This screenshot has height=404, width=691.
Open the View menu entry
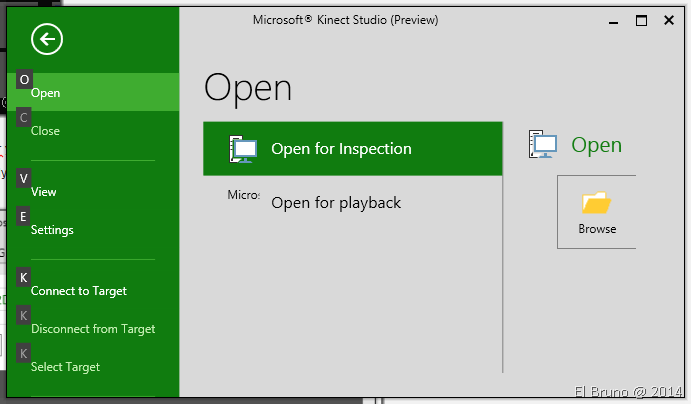click(44, 192)
